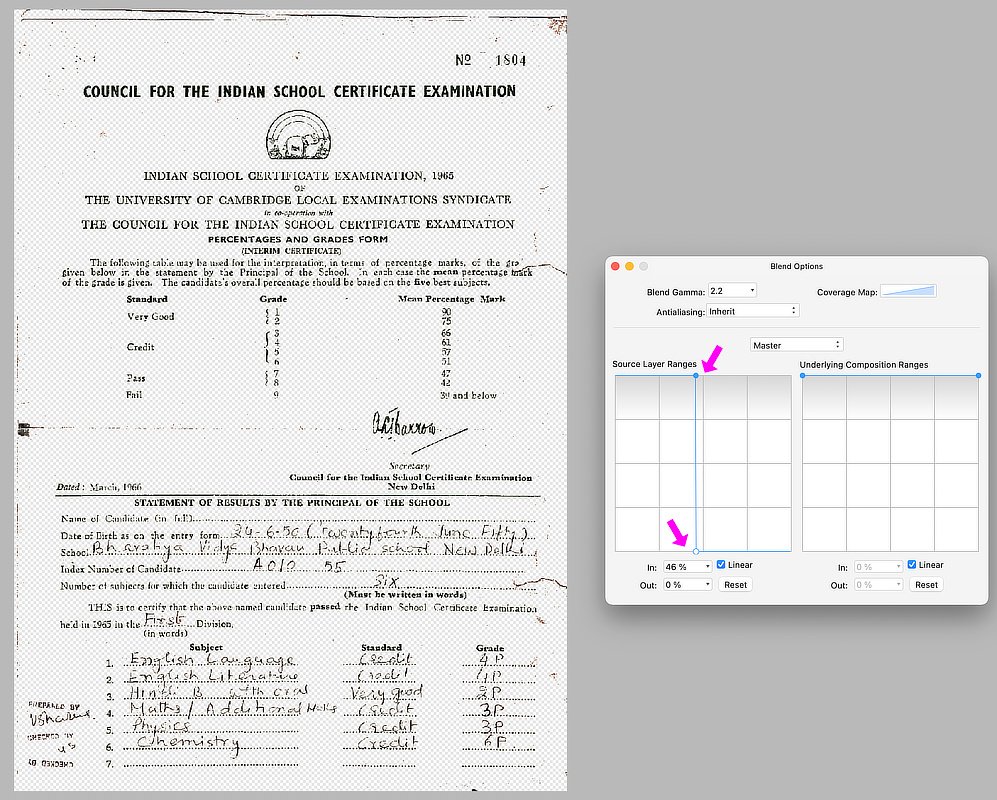
Task: Click '39 and below' in the table
Action: point(469,395)
